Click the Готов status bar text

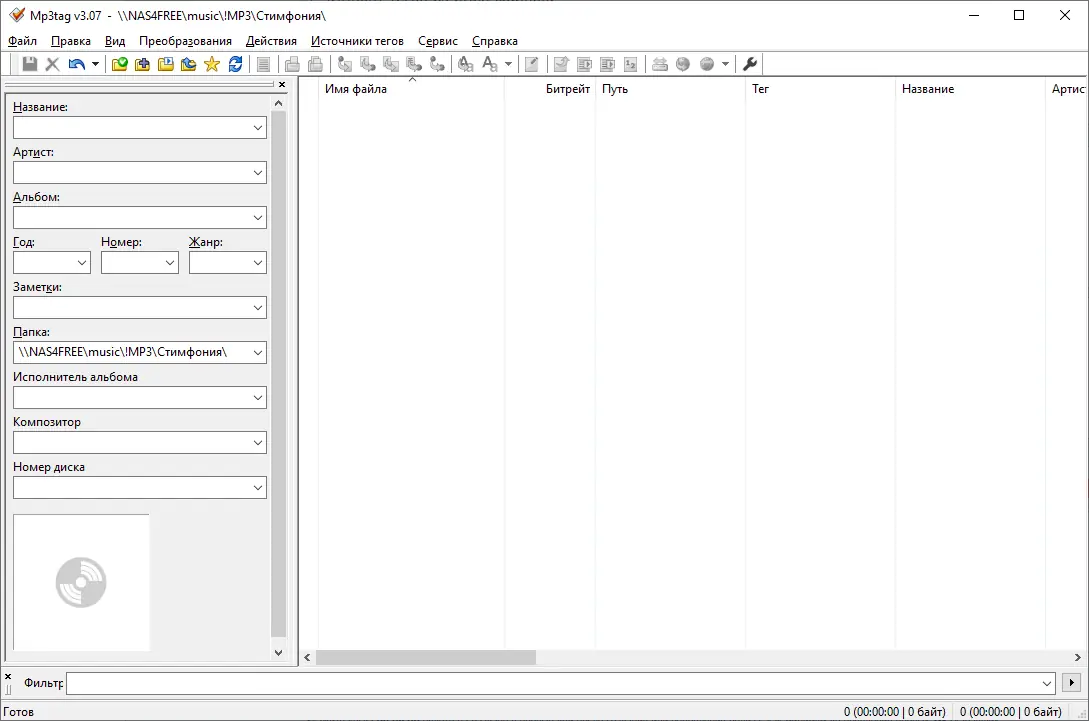[18, 711]
